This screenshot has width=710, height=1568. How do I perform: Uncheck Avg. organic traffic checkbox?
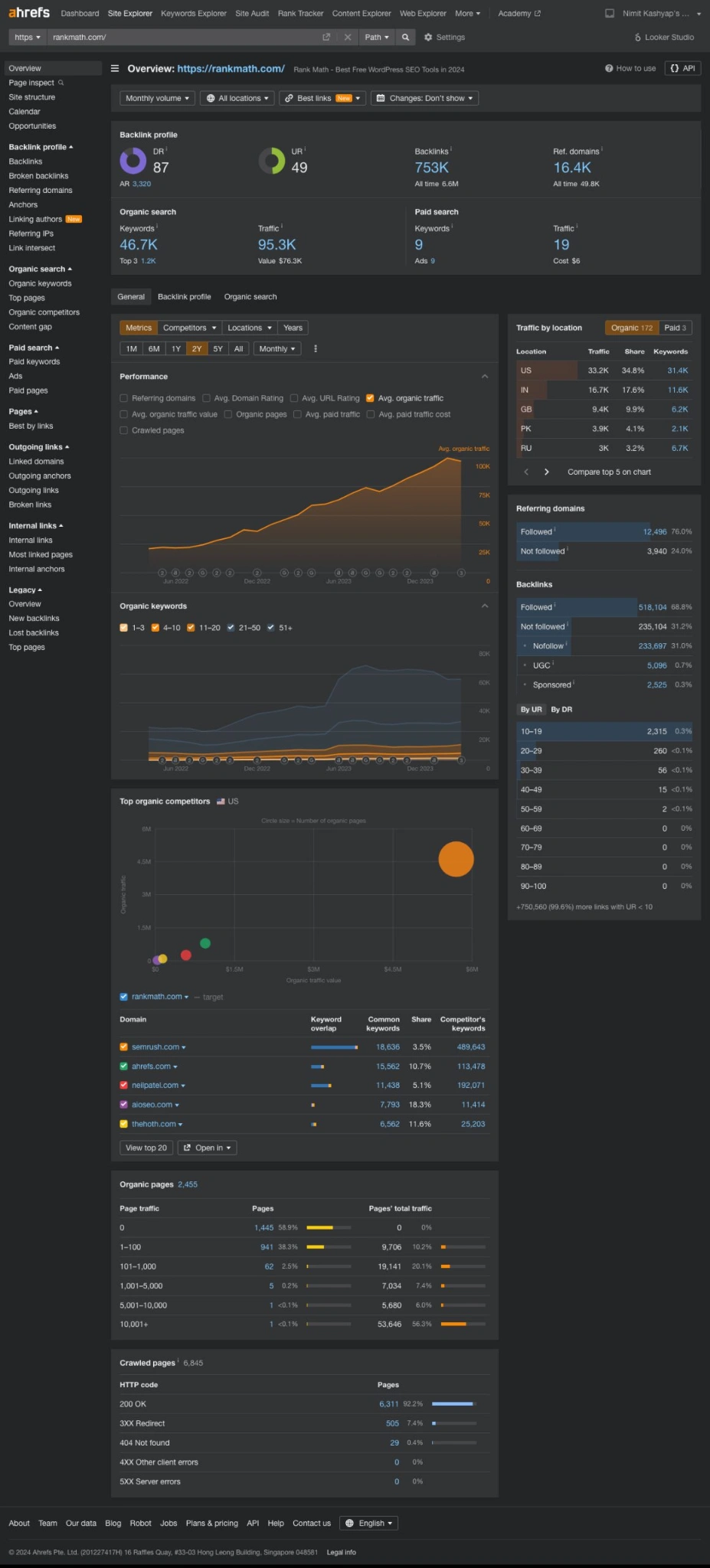(x=370, y=398)
